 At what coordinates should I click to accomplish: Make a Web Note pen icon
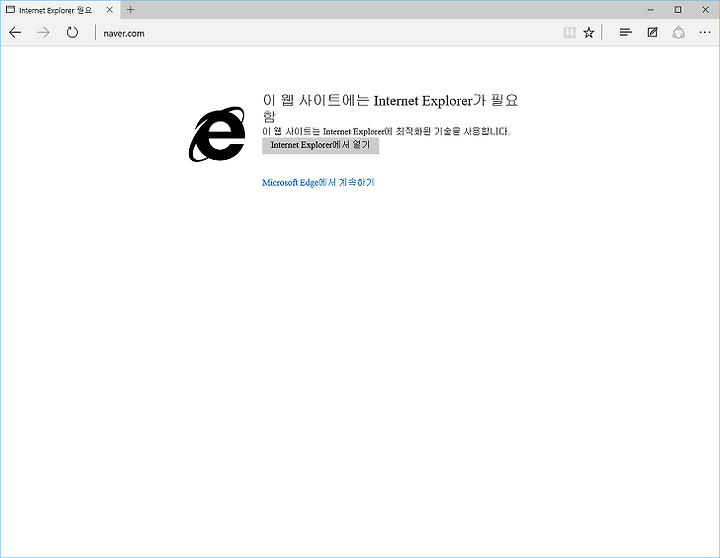tap(652, 33)
